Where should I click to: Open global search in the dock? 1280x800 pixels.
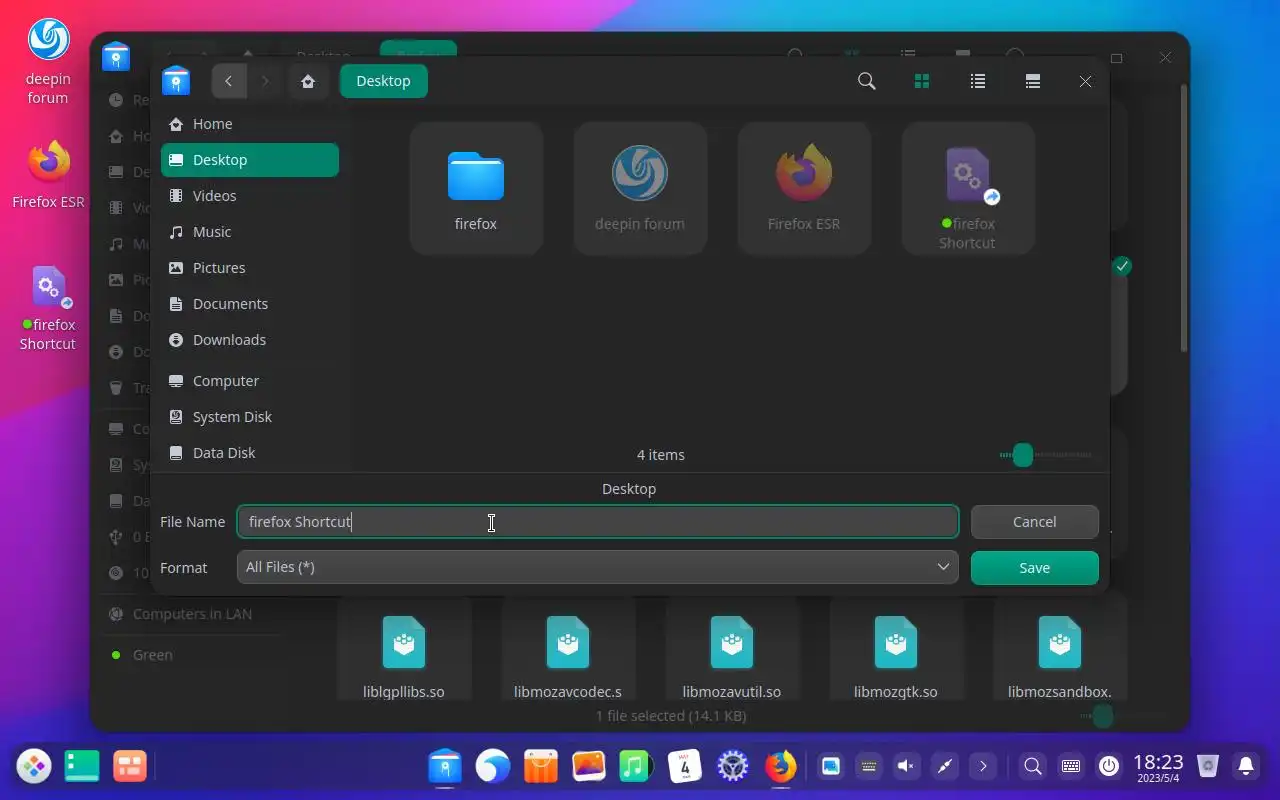tap(1033, 767)
